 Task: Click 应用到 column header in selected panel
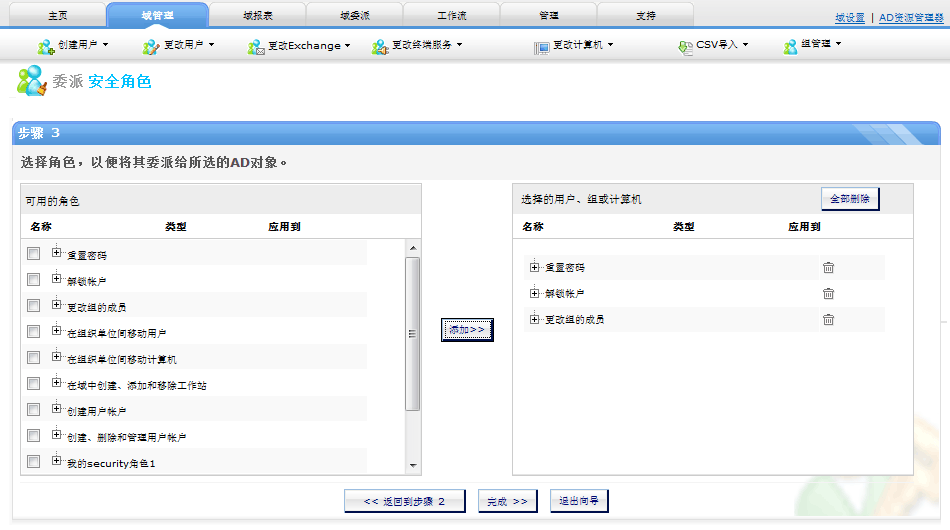[804, 227]
